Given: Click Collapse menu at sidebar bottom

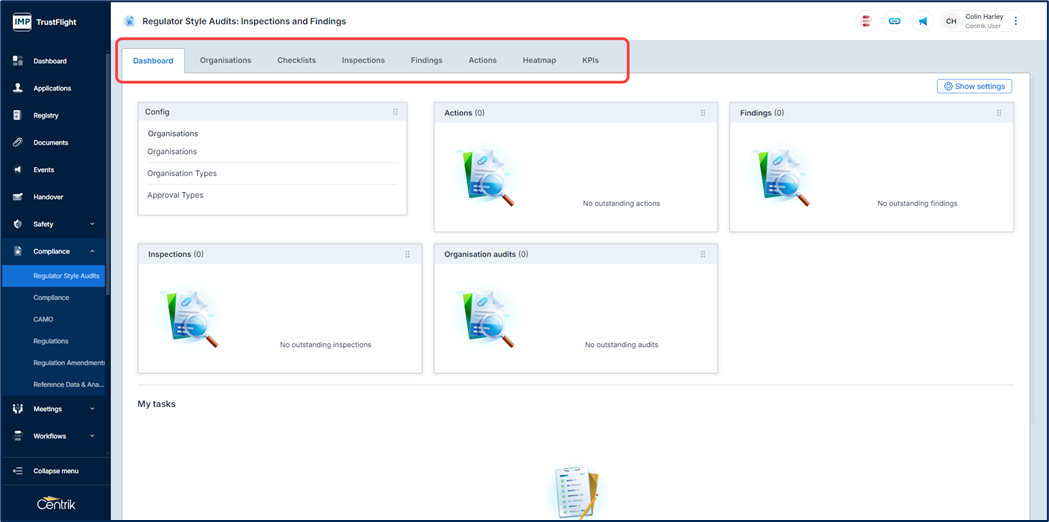Looking at the screenshot, I should pos(55,471).
